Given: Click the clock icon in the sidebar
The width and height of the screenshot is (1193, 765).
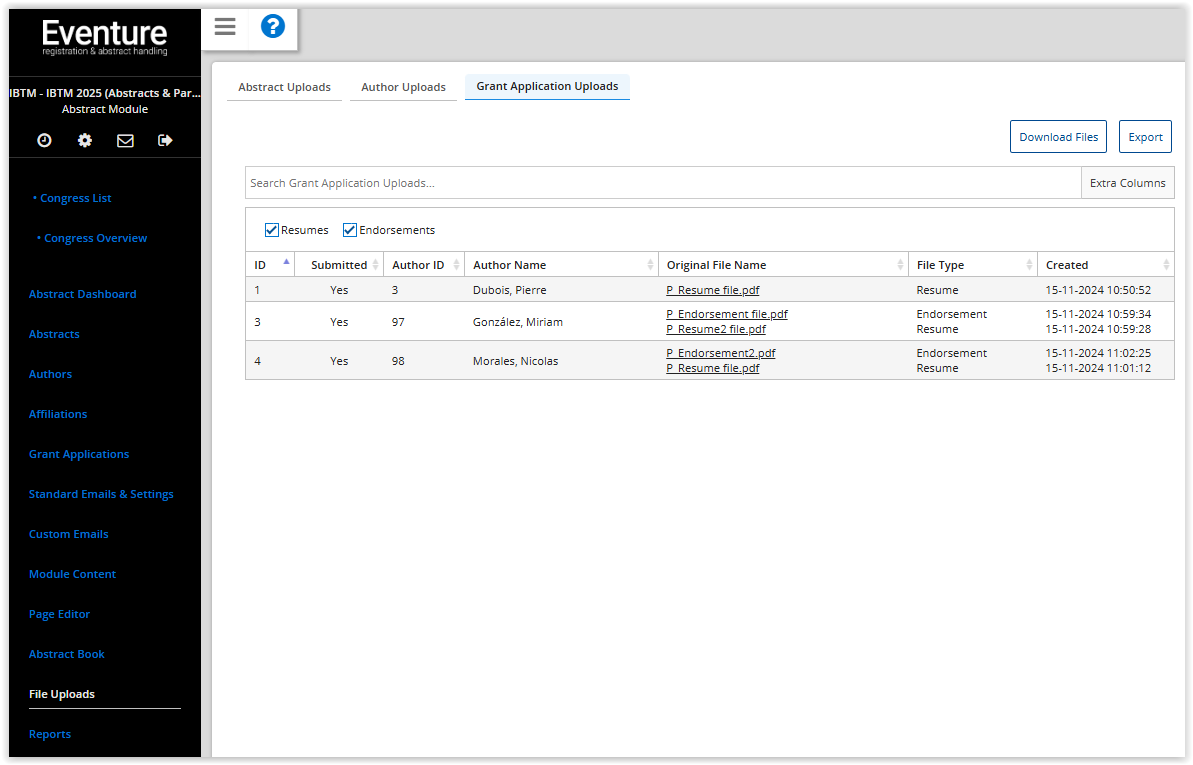Looking at the screenshot, I should point(44,140).
